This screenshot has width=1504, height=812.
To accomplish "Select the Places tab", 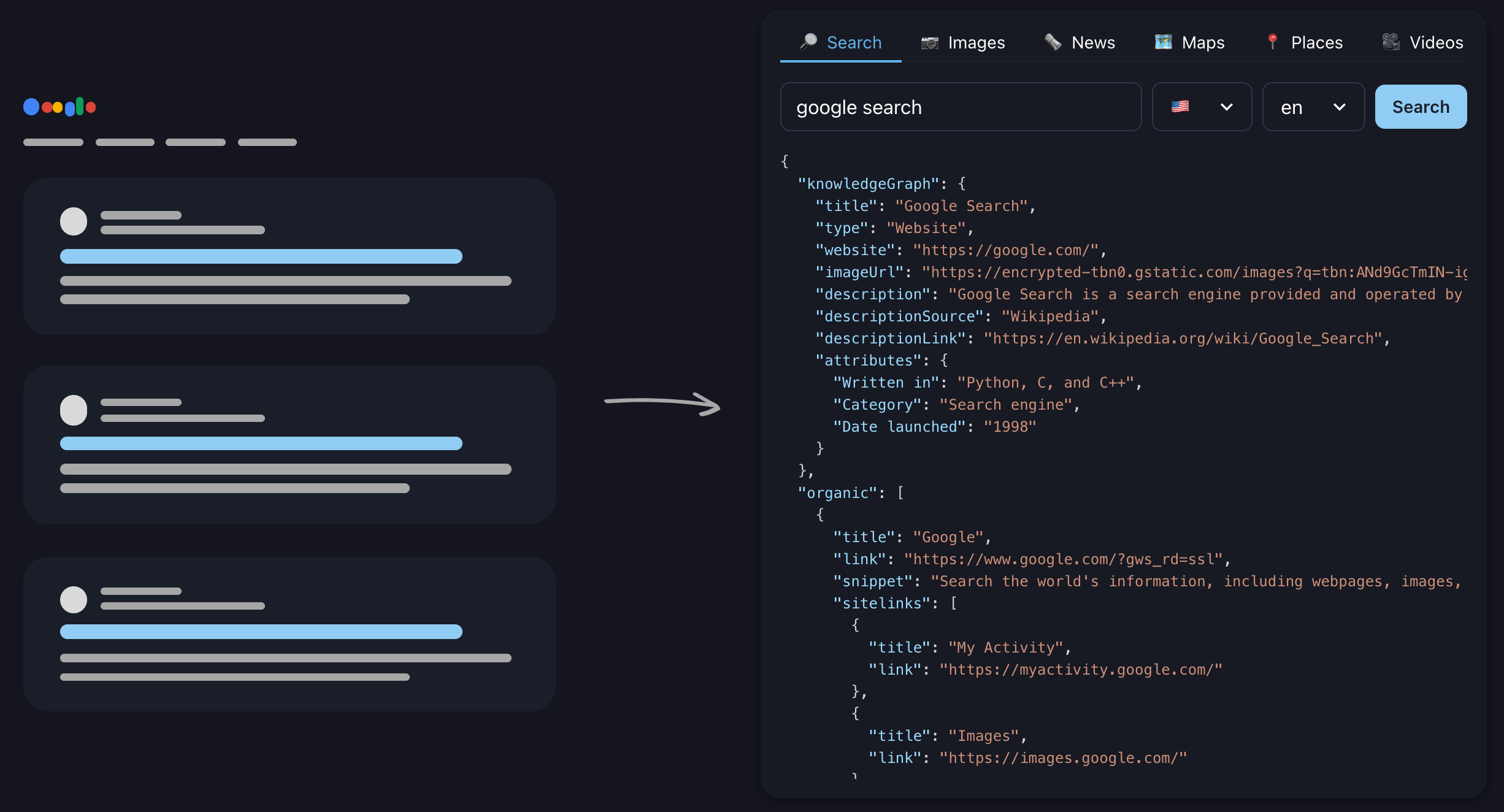I will coord(1317,42).
